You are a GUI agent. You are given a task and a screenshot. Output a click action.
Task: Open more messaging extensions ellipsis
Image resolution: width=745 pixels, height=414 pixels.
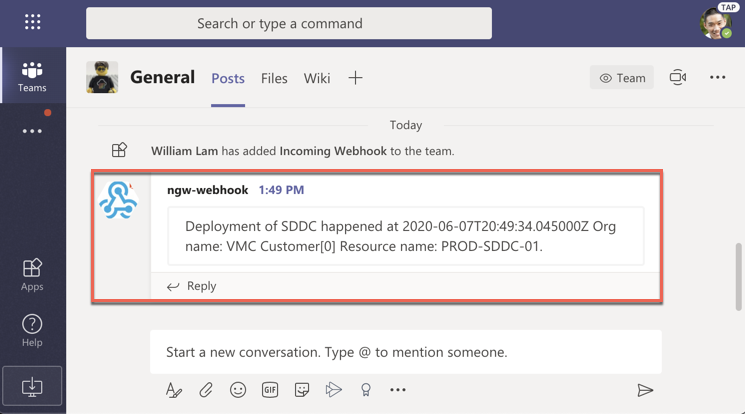398,390
